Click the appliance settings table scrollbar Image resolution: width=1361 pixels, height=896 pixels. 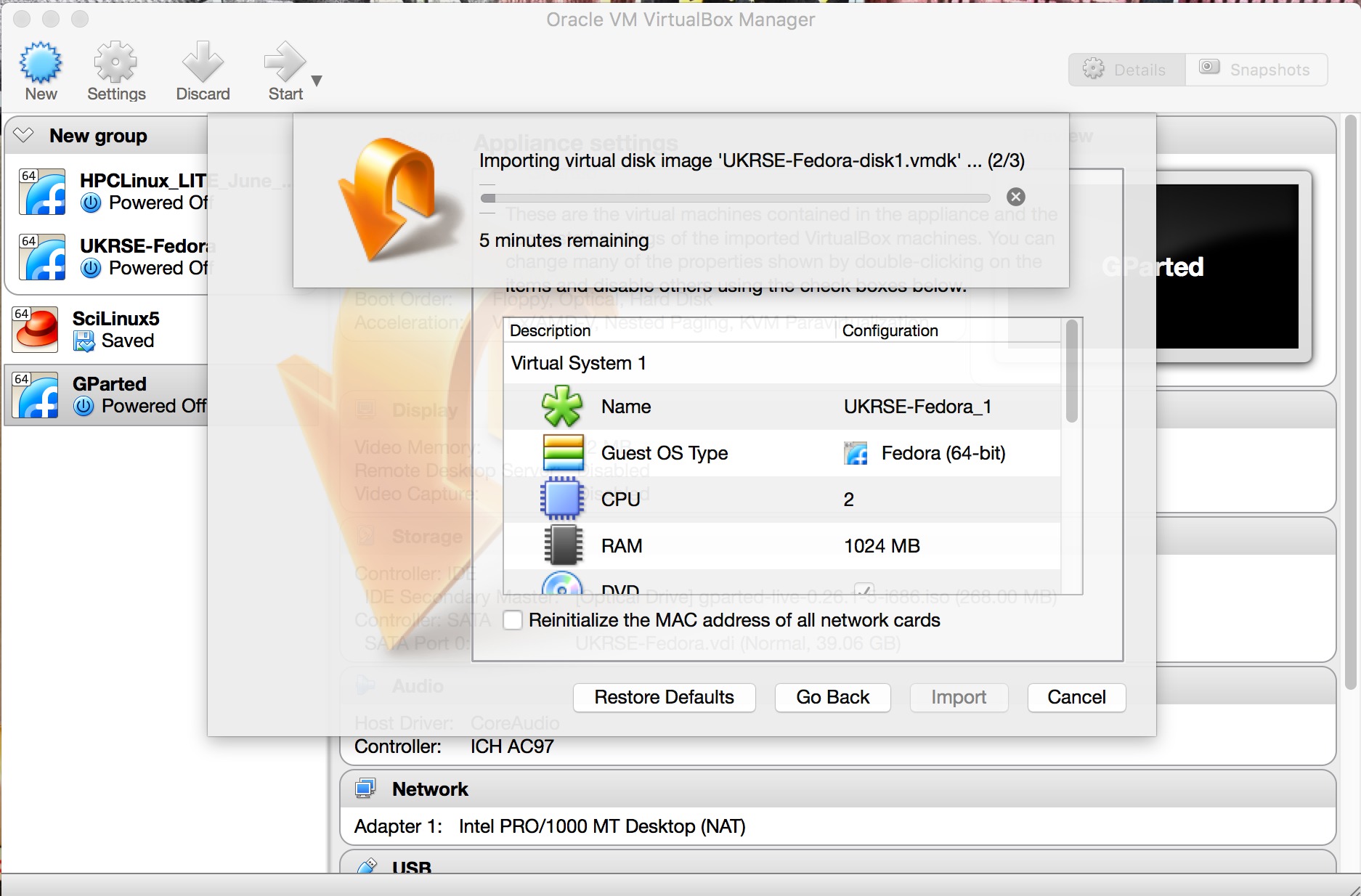point(1071,372)
